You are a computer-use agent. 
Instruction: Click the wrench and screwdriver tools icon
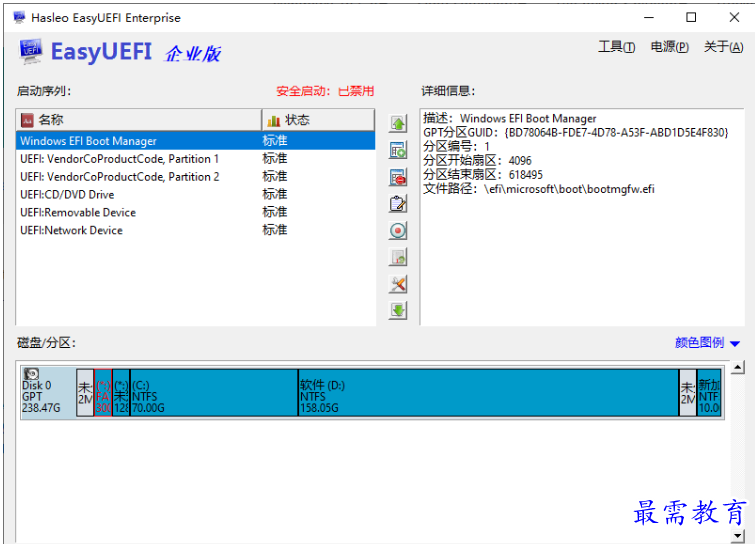tap(398, 284)
